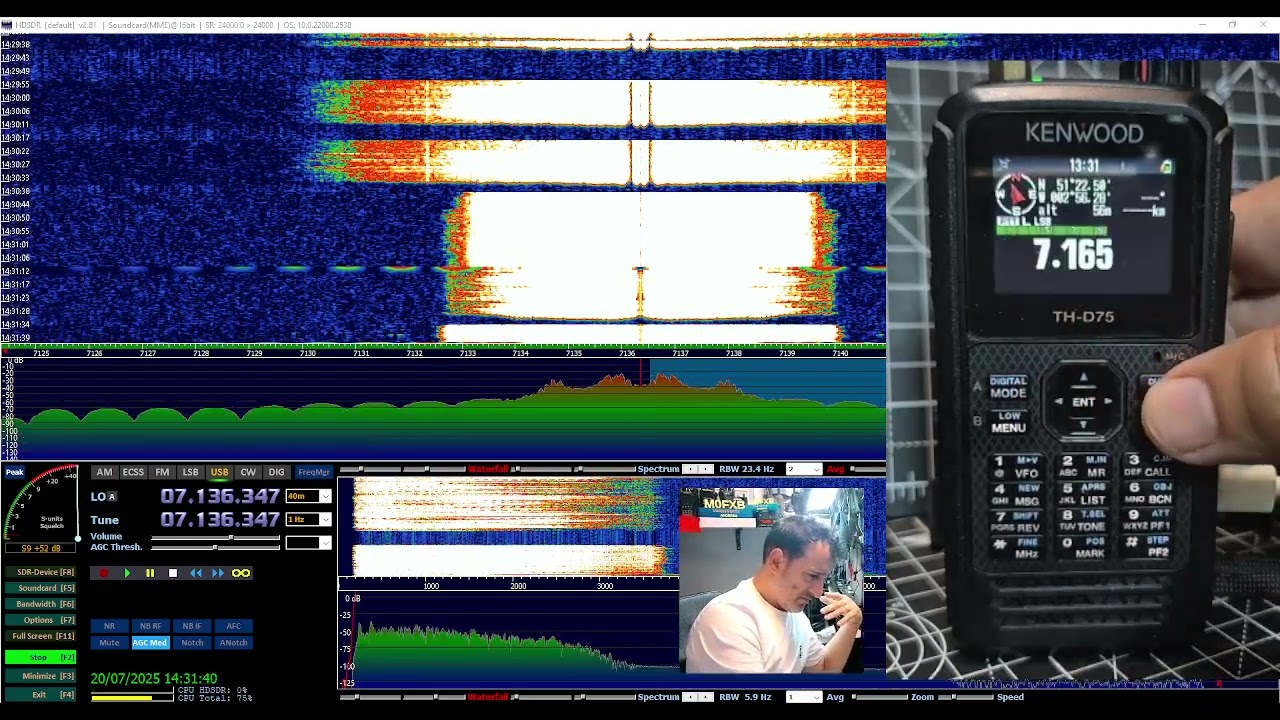Mute the audio output
The height and width of the screenshot is (720, 1280).
(109, 643)
